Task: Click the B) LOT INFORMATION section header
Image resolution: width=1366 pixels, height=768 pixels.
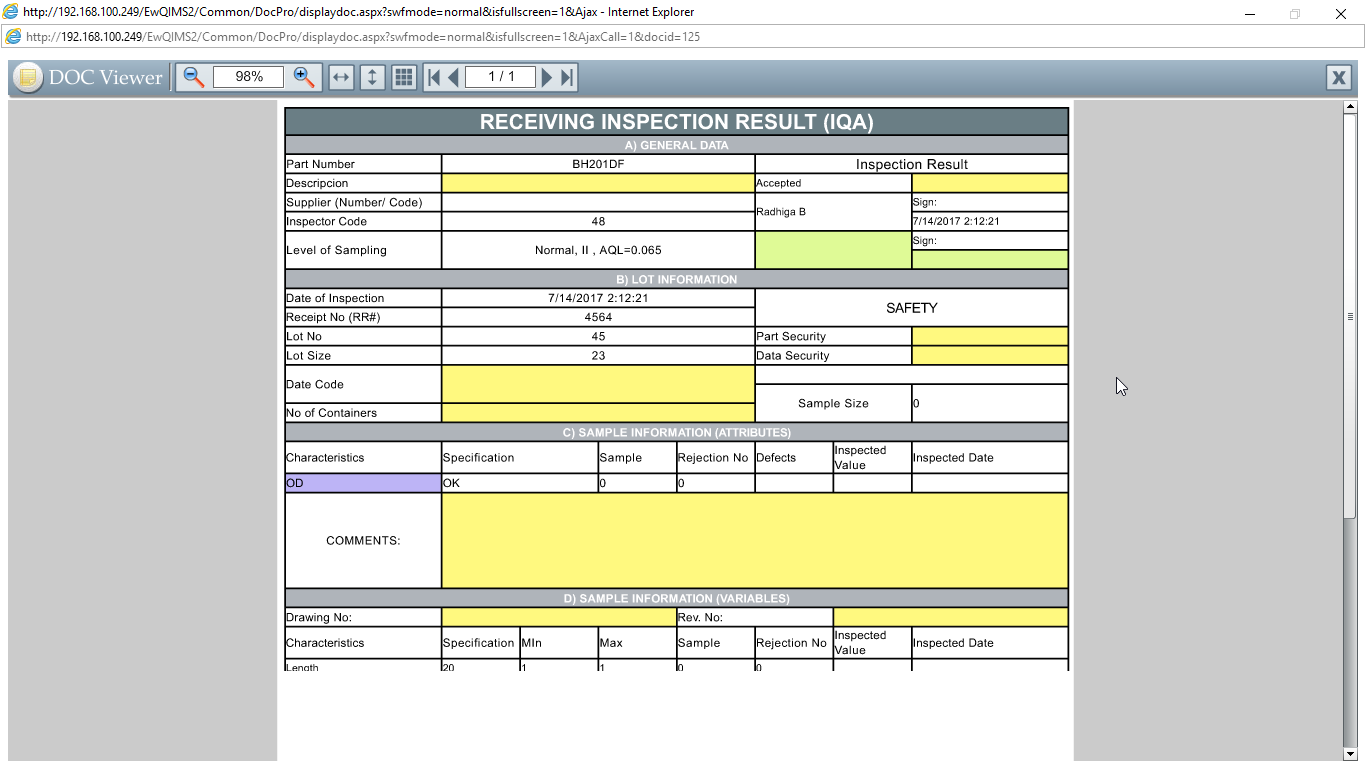Action: click(x=677, y=279)
